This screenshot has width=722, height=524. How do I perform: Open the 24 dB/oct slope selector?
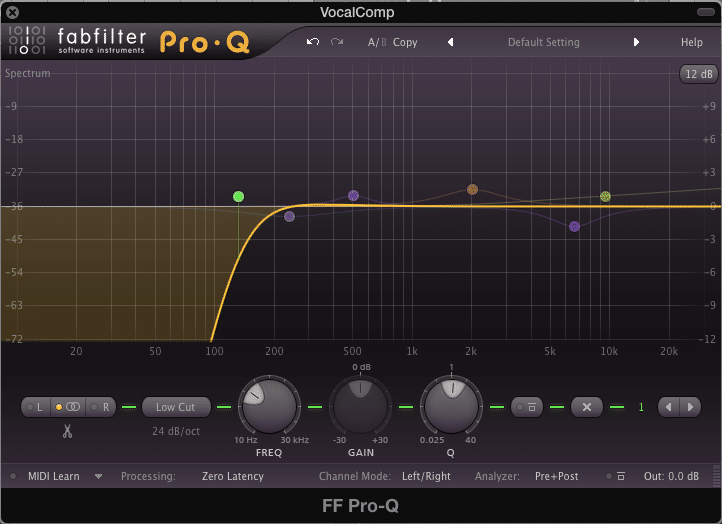[176, 431]
